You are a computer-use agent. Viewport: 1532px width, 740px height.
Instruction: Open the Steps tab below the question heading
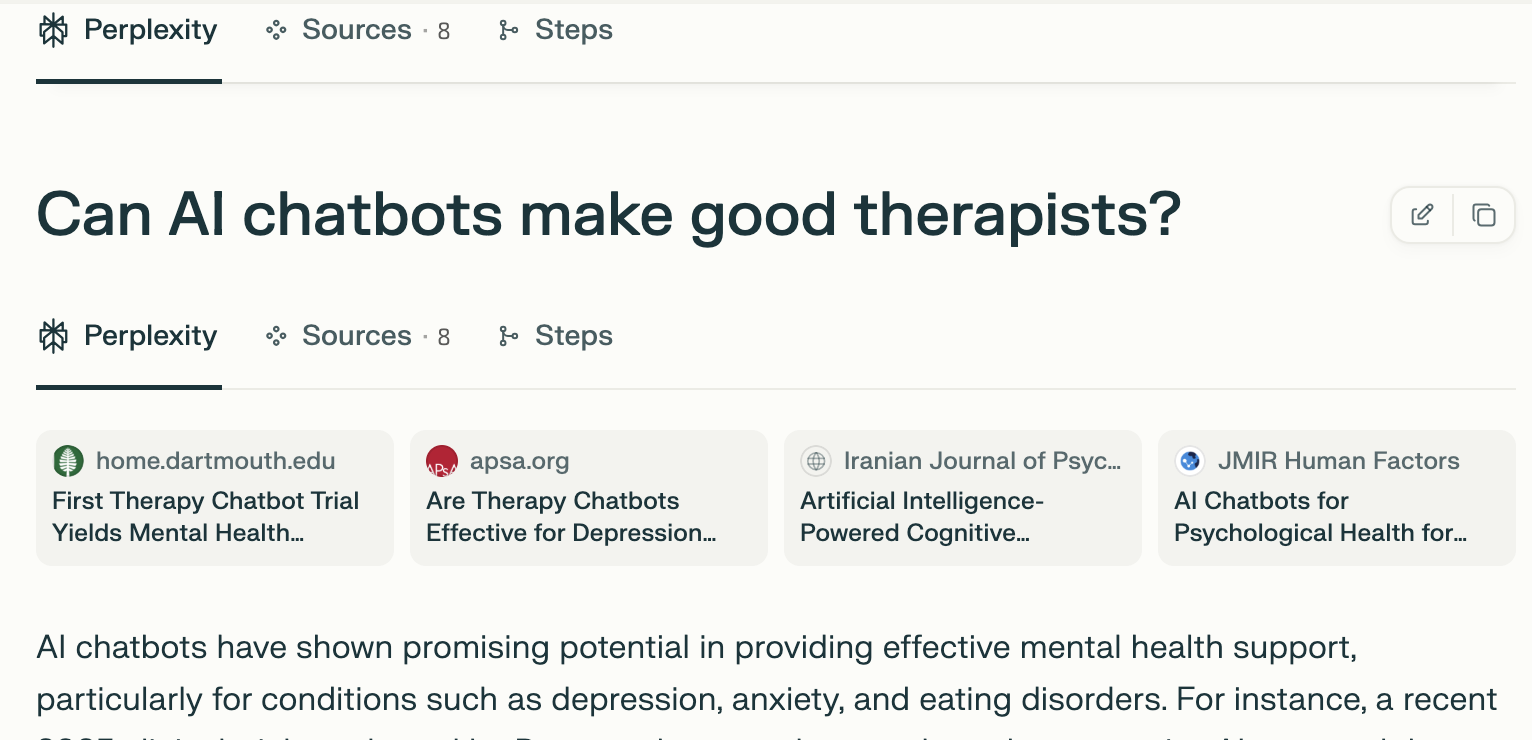573,336
